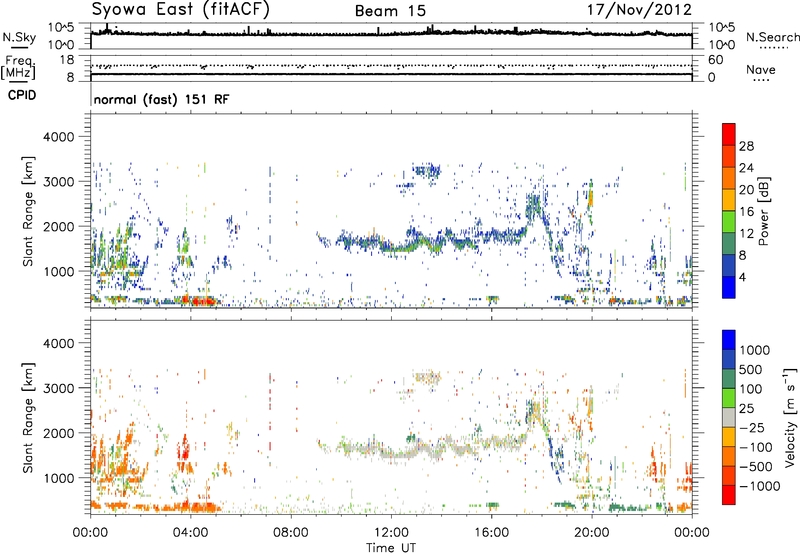Viewport: 800px width, 554px height.
Task: Click the '1000' value on Velocity colorbar
Action: pos(754,350)
